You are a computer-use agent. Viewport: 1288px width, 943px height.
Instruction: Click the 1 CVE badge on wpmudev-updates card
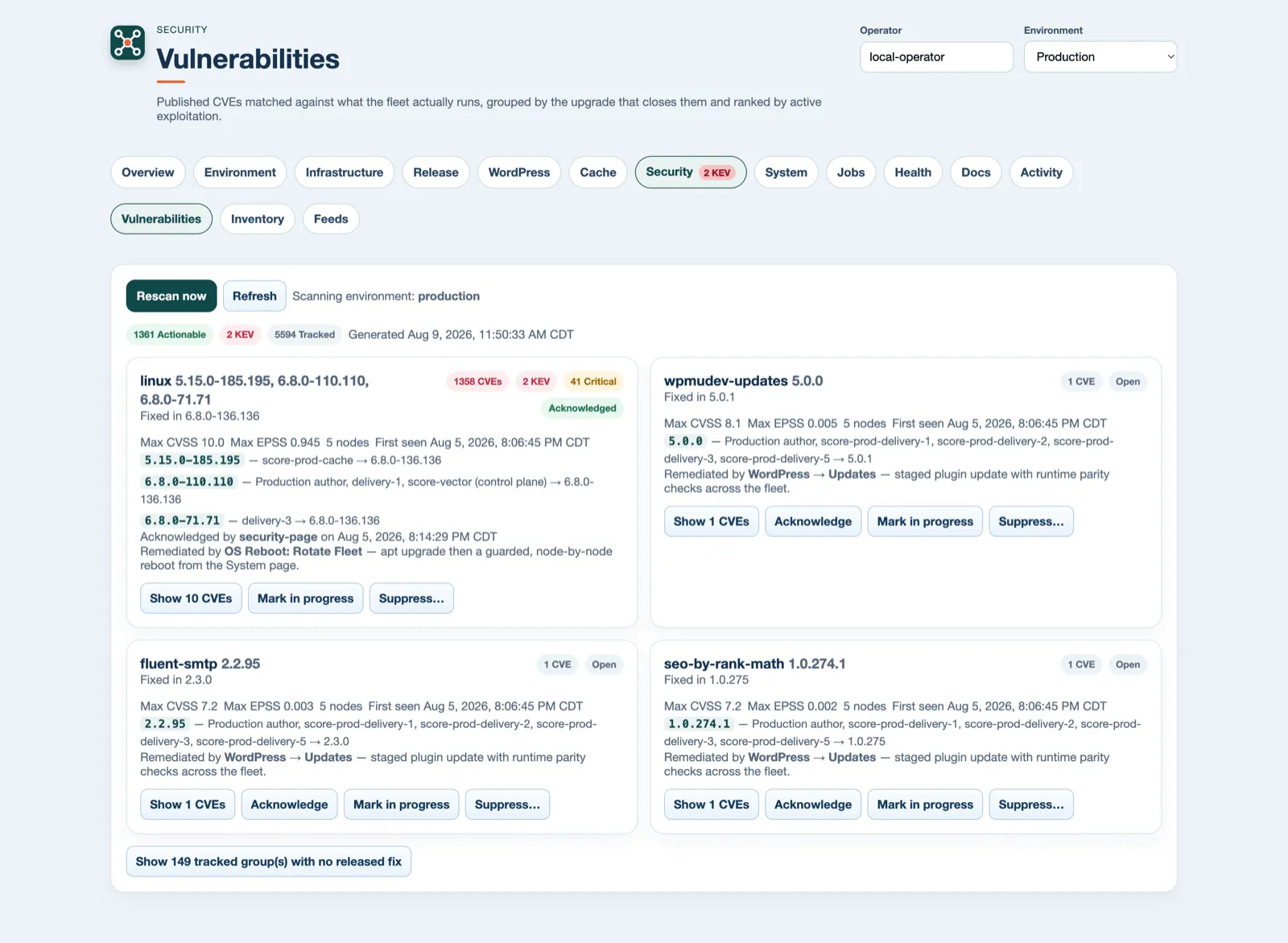pyautogui.click(x=1081, y=382)
